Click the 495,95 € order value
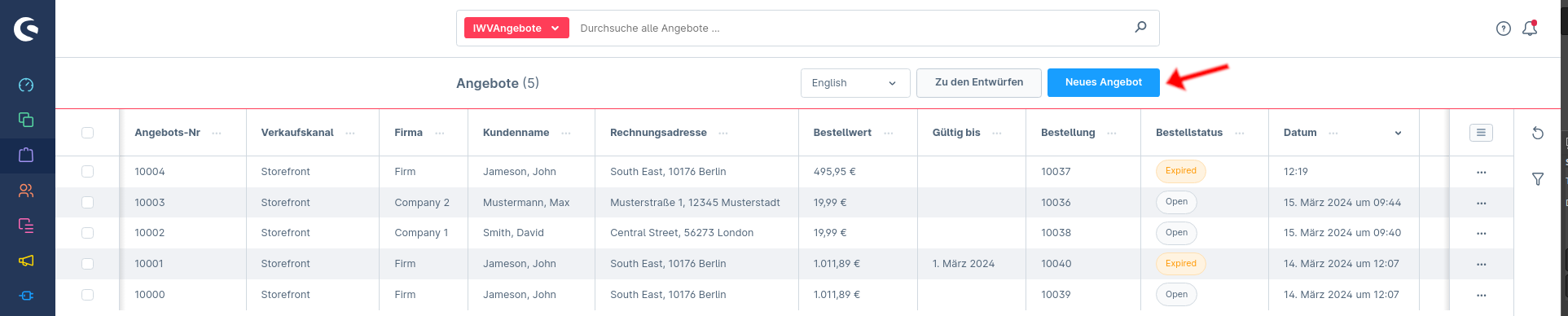 pyautogui.click(x=834, y=172)
